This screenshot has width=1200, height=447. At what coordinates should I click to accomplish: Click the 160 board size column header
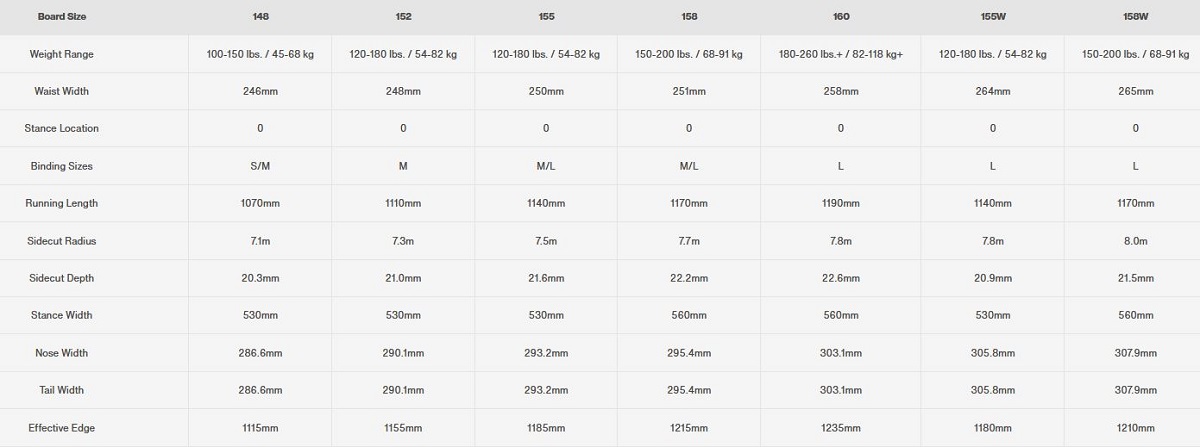click(x=841, y=17)
